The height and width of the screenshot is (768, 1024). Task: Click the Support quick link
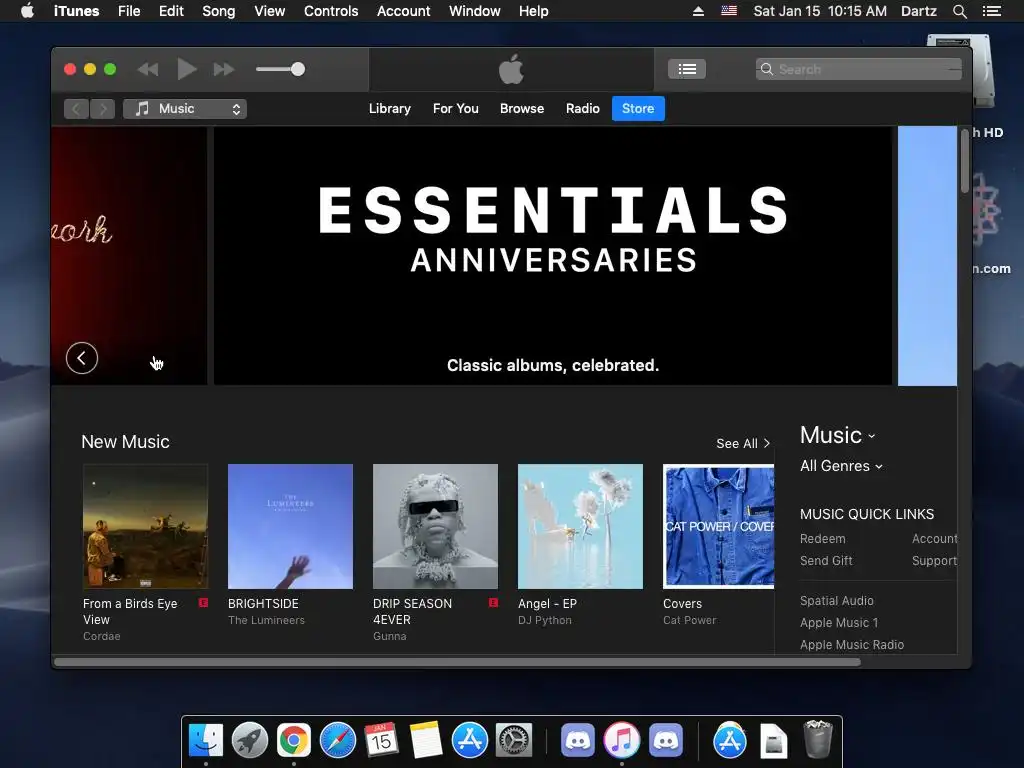coord(935,561)
